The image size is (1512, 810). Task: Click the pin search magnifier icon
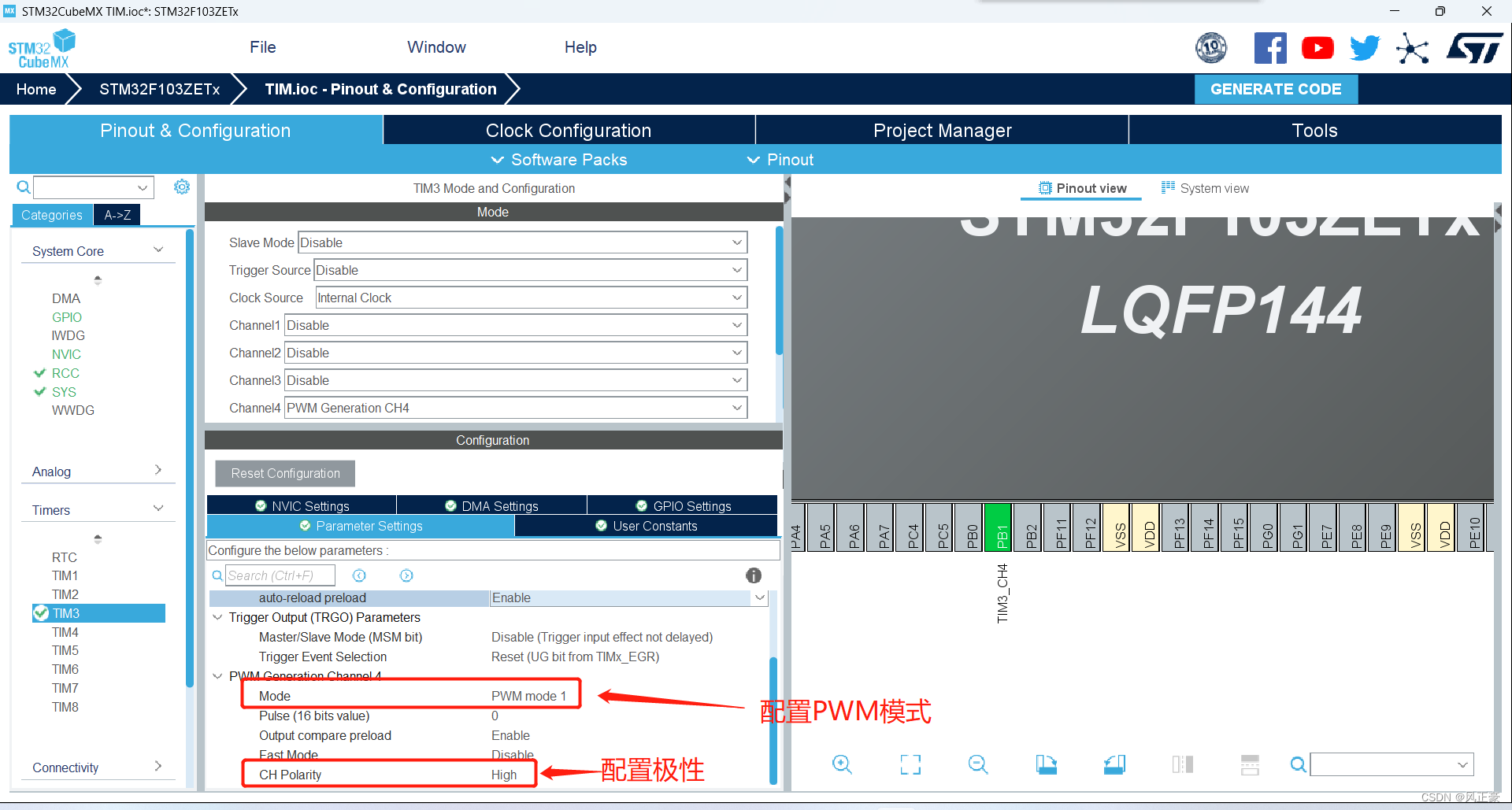click(x=1299, y=764)
